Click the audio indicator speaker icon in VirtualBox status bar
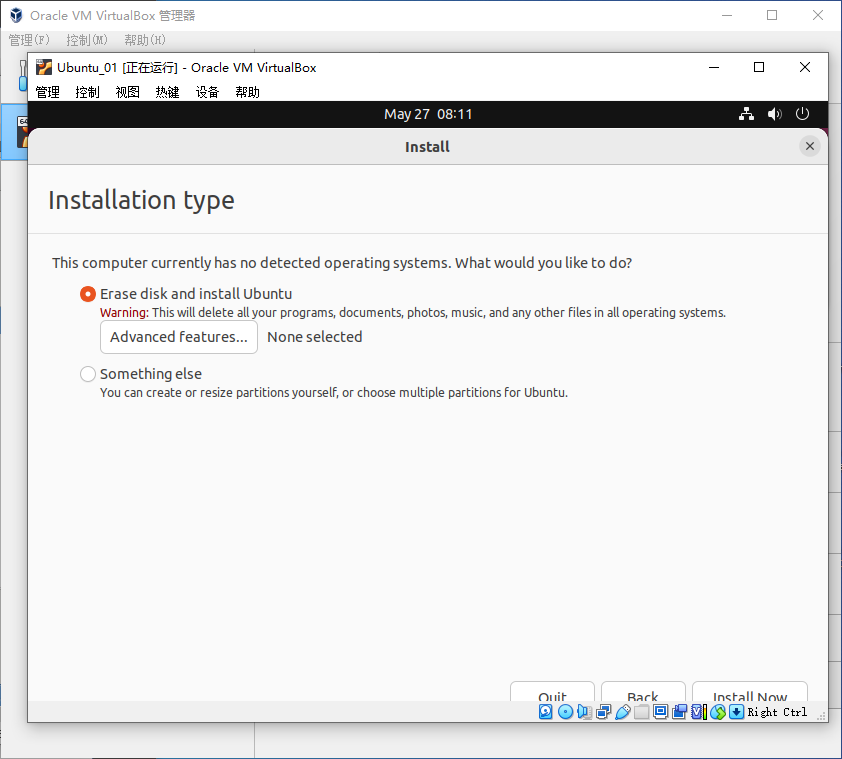 tap(584, 712)
